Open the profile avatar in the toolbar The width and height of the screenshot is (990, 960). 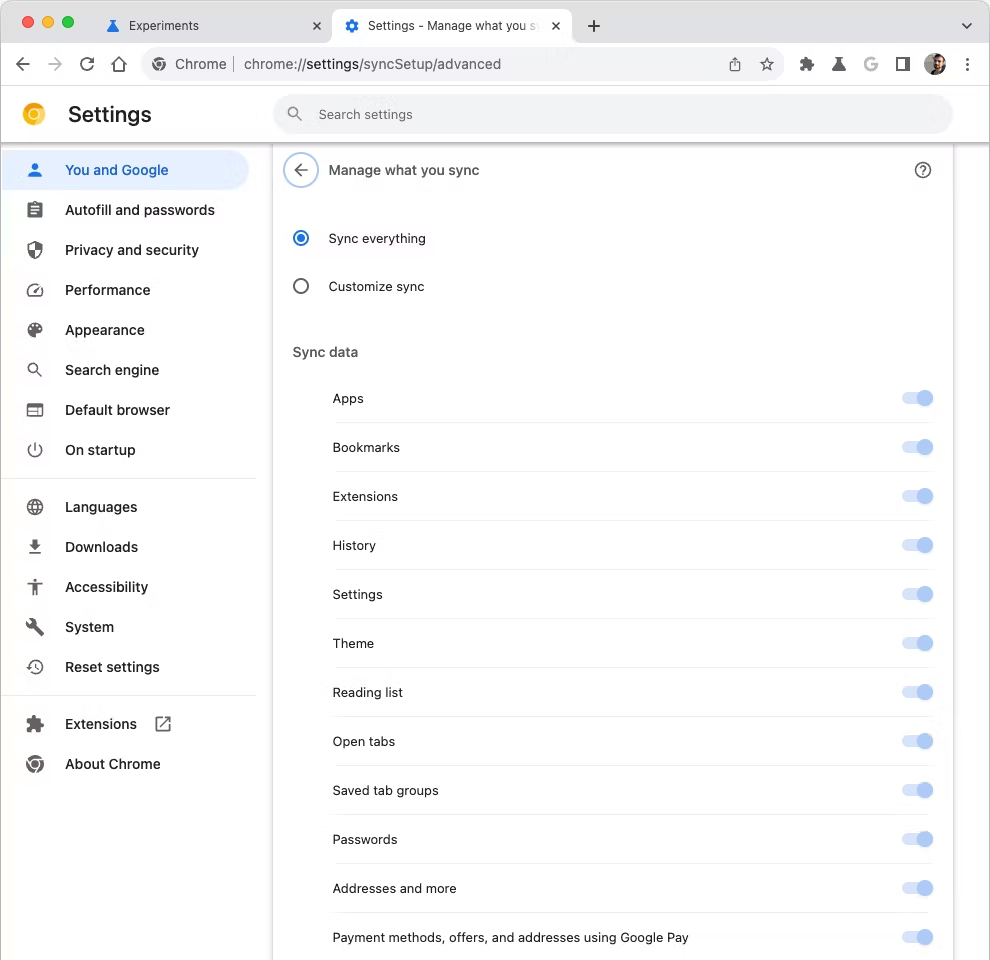(935, 64)
